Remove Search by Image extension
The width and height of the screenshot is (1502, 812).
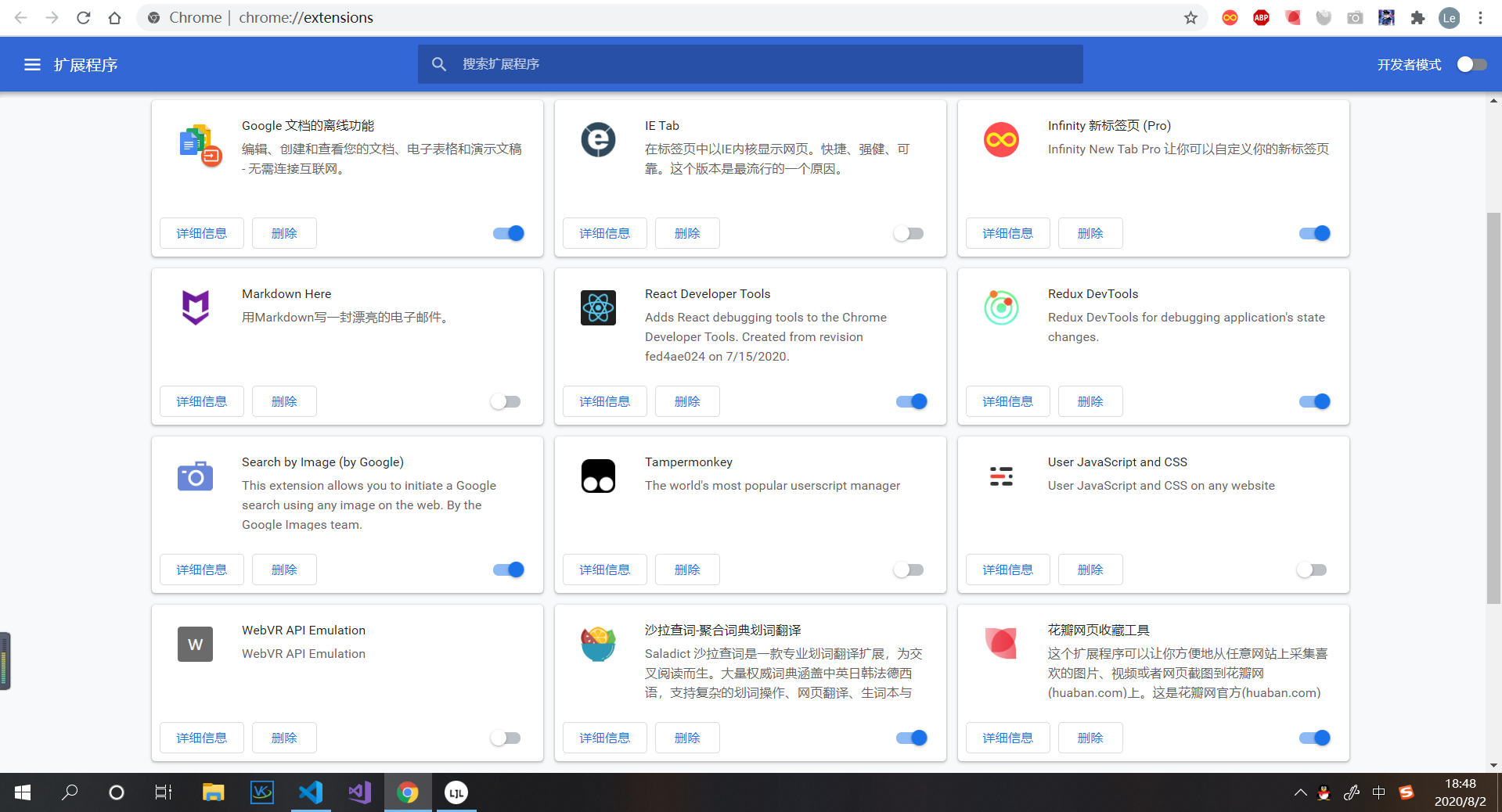click(x=284, y=569)
